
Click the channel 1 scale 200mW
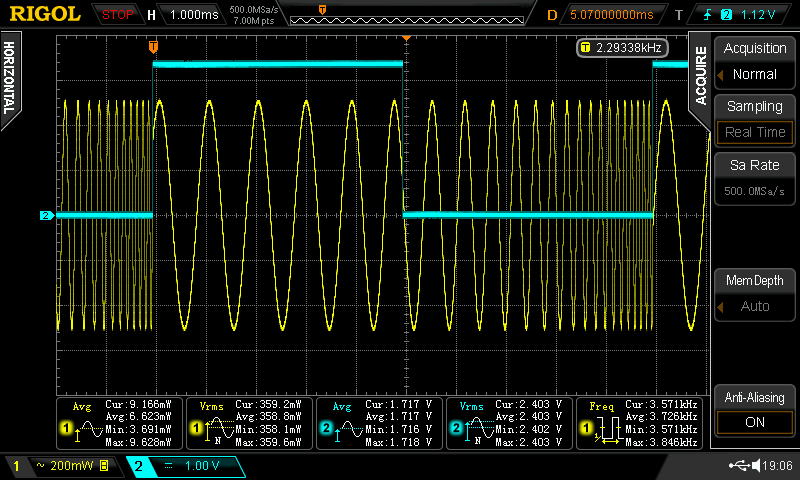click(71, 466)
